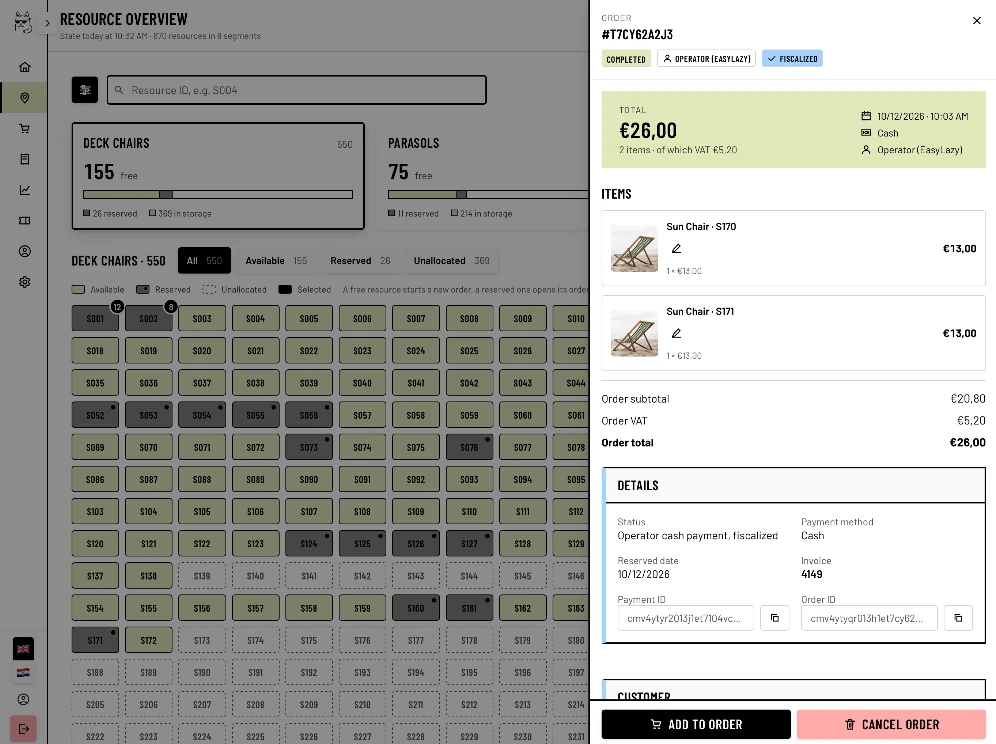Close the order panel
The width and height of the screenshot is (996, 744).
[x=977, y=20]
